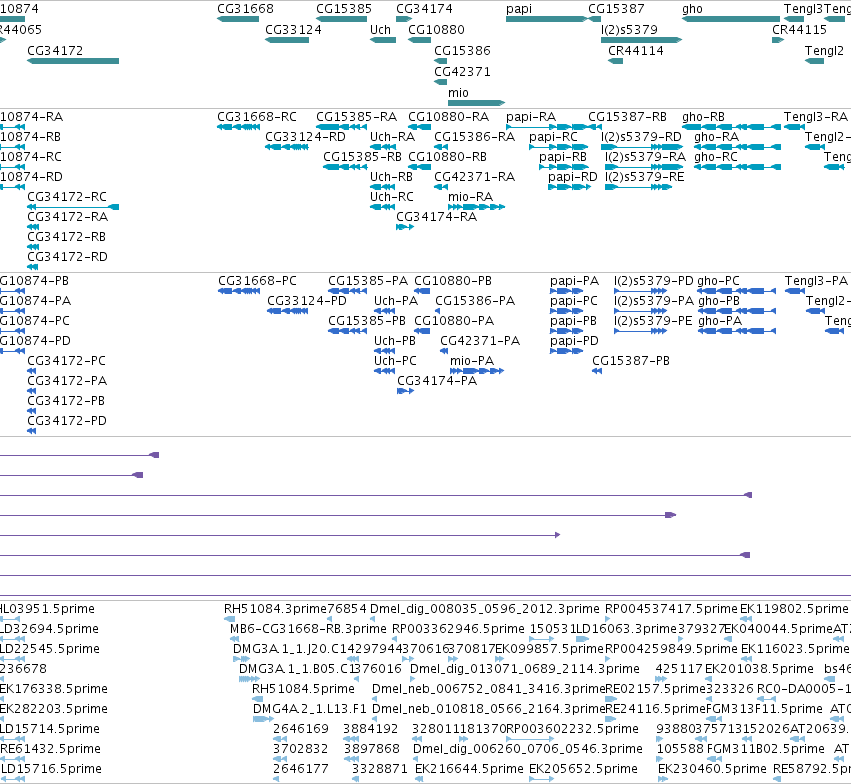Select the CG42371 gene label
The height and width of the screenshot is (784, 851).
(x=462, y=72)
